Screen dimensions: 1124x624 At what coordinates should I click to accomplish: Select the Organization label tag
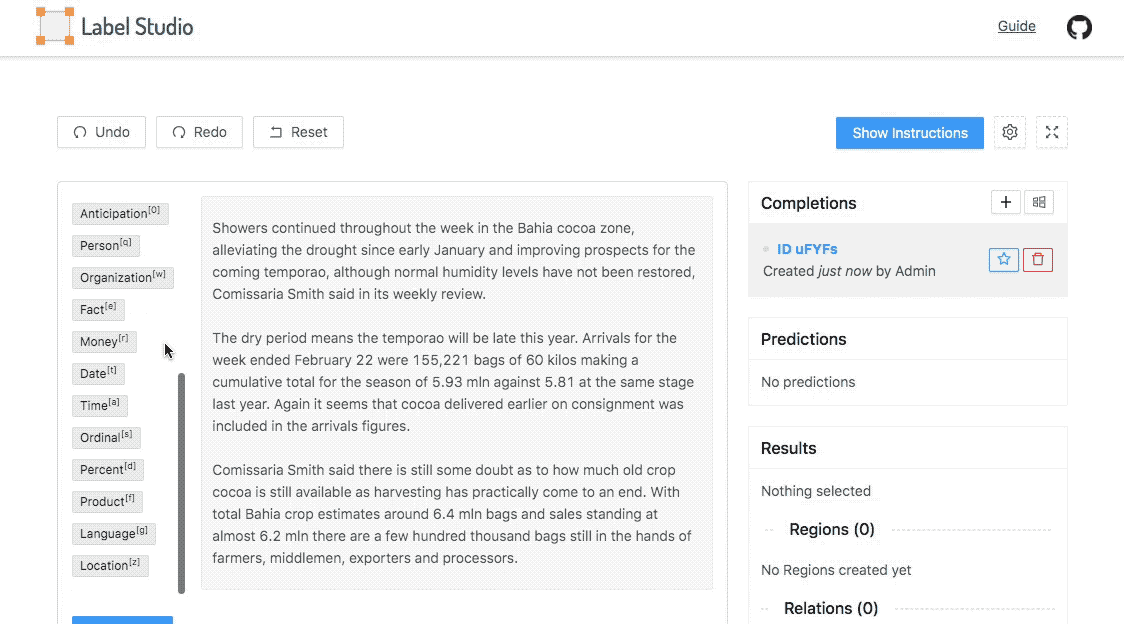(123, 278)
